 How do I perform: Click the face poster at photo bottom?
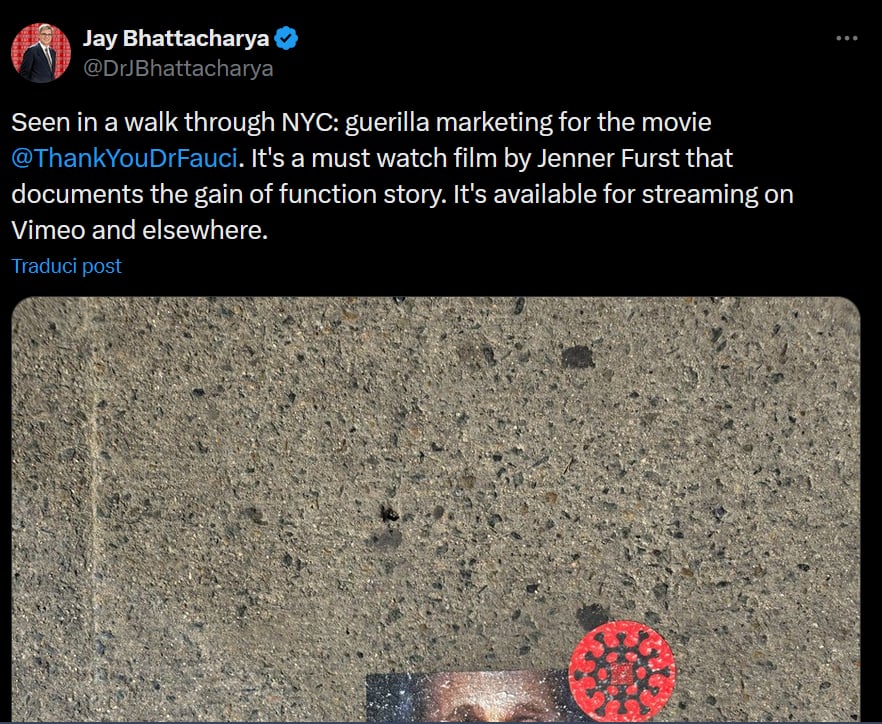[x=470, y=696]
